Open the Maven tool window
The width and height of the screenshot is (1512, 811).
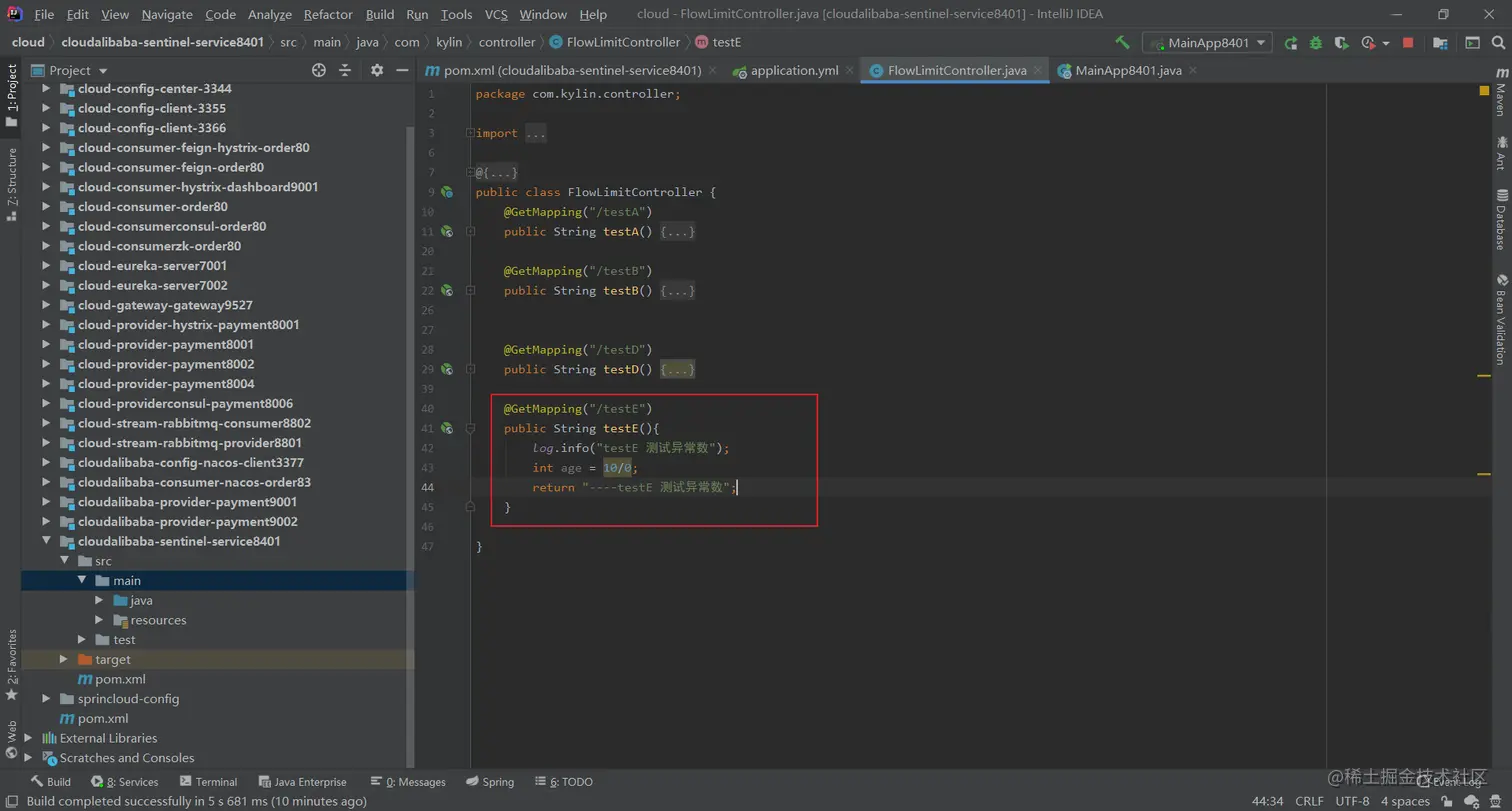1501,91
